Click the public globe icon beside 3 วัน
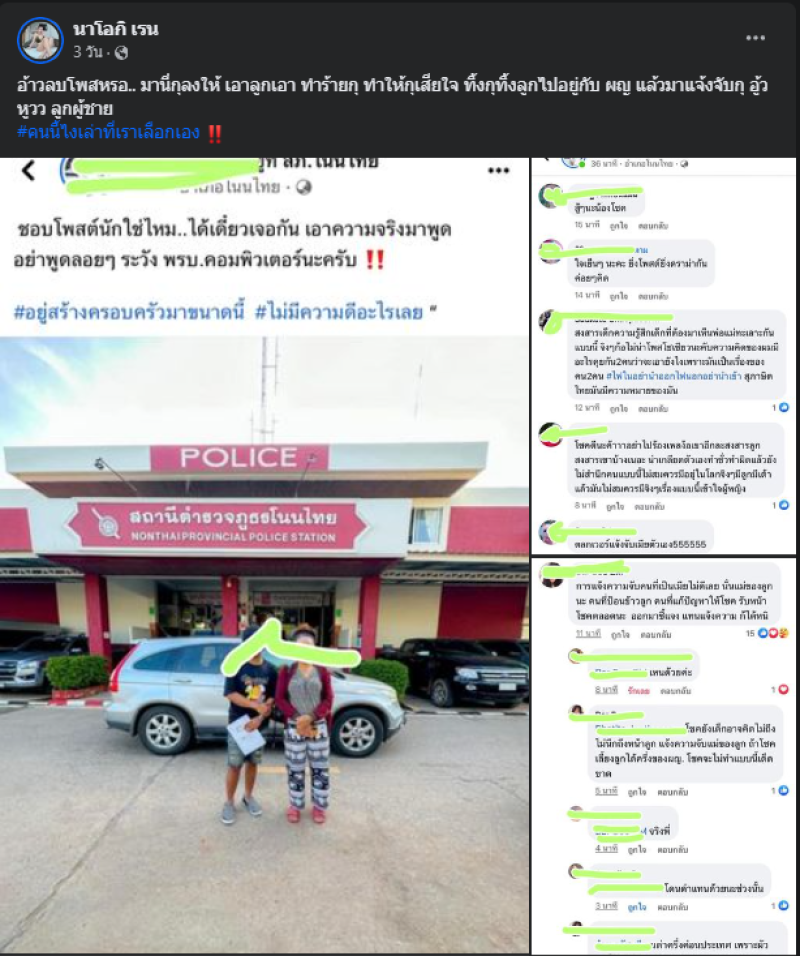 [x=121, y=53]
